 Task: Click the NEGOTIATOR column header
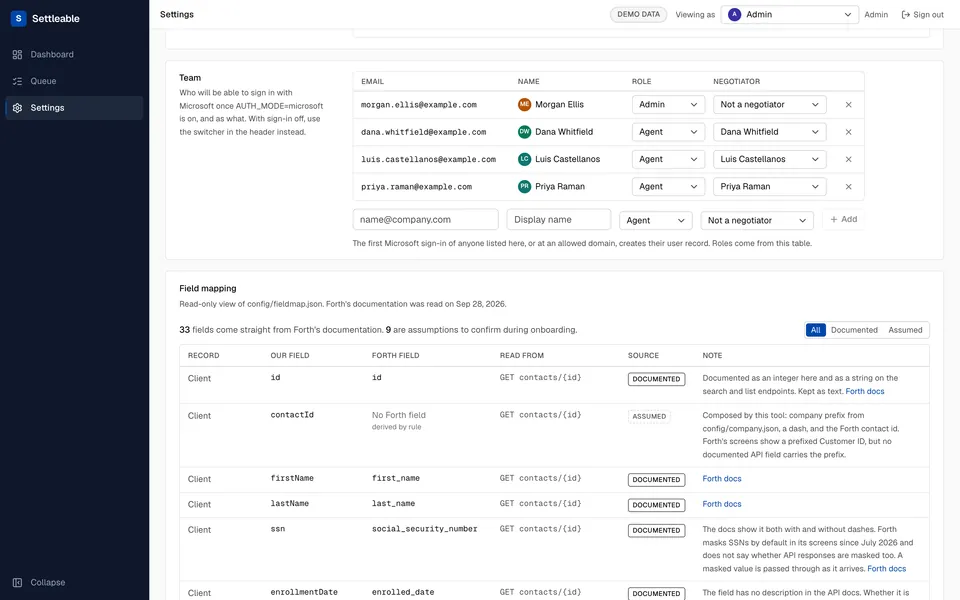pyautogui.click(x=737, y=81)
